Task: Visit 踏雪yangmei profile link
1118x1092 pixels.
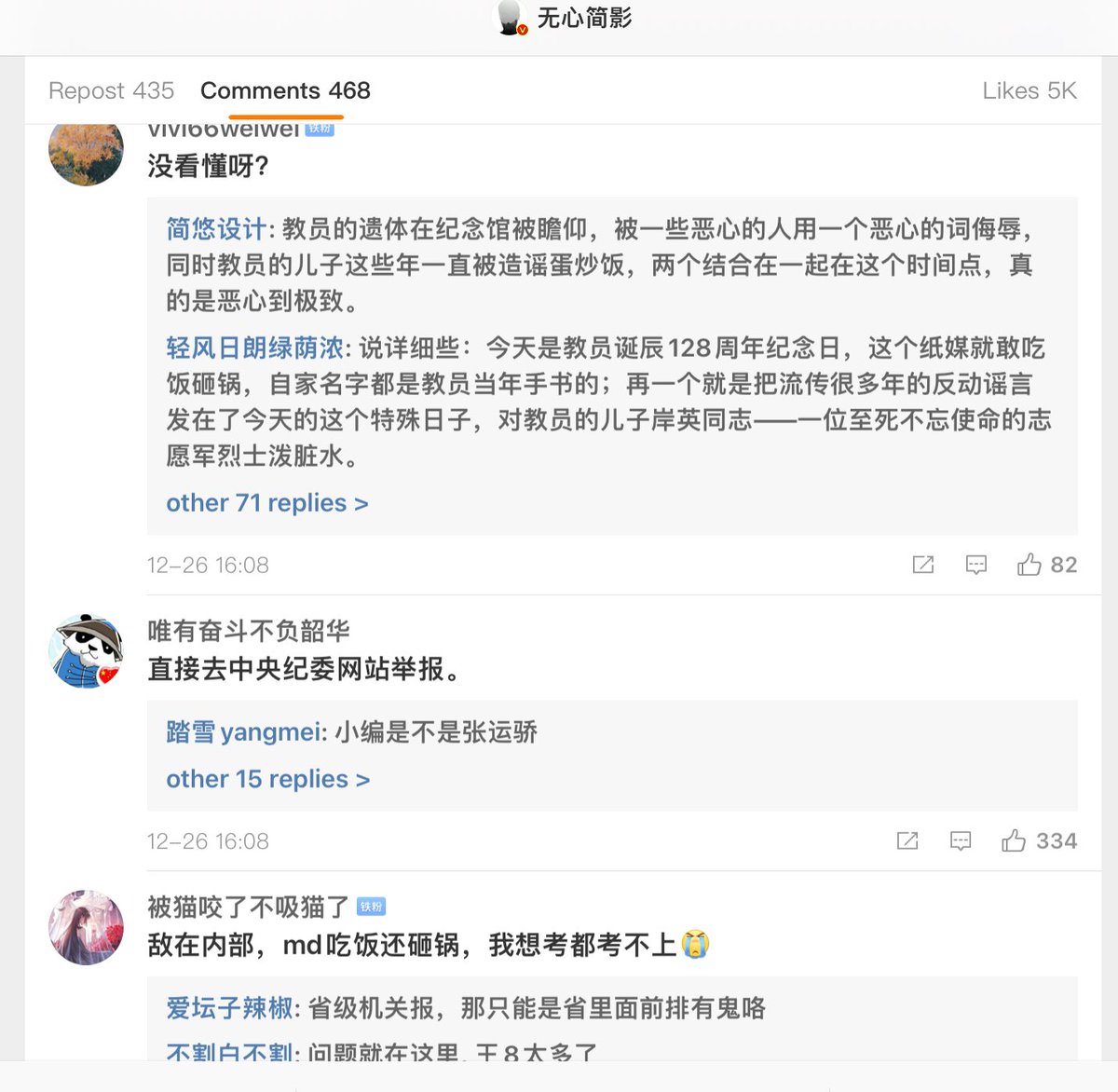Action: coord(244,732)
